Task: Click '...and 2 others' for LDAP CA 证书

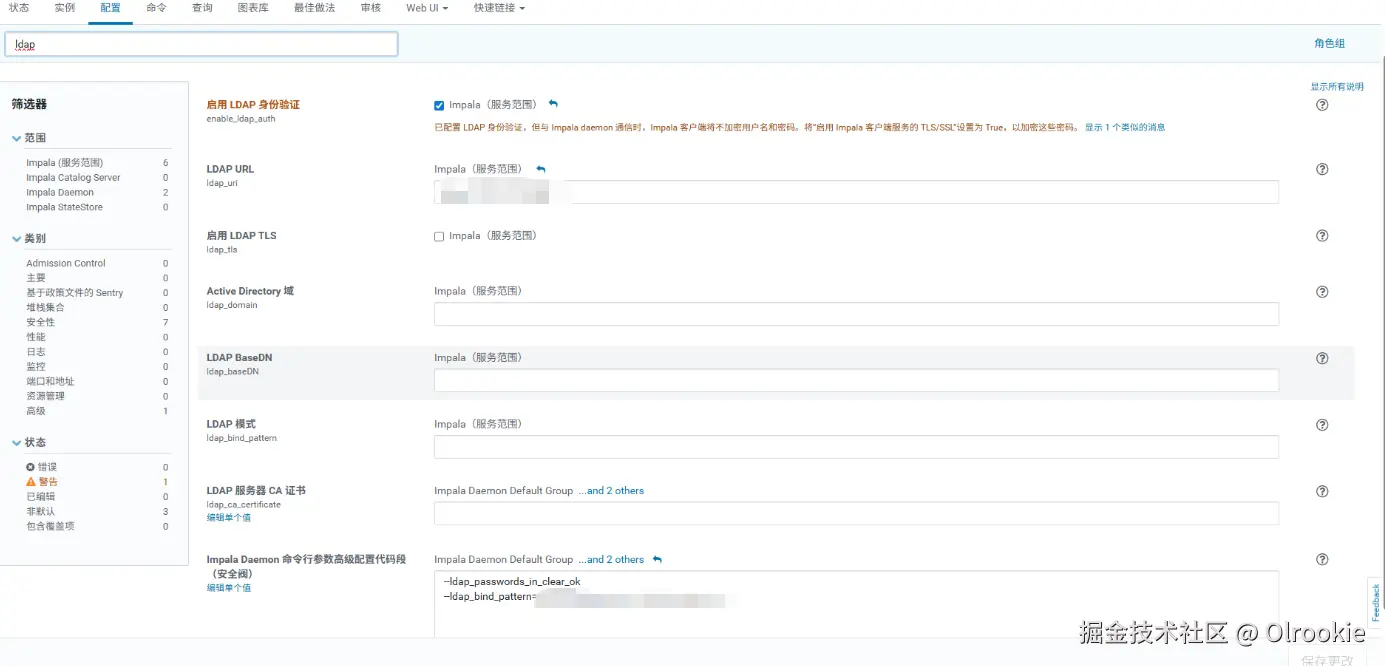Action: [x=611, y=491]
